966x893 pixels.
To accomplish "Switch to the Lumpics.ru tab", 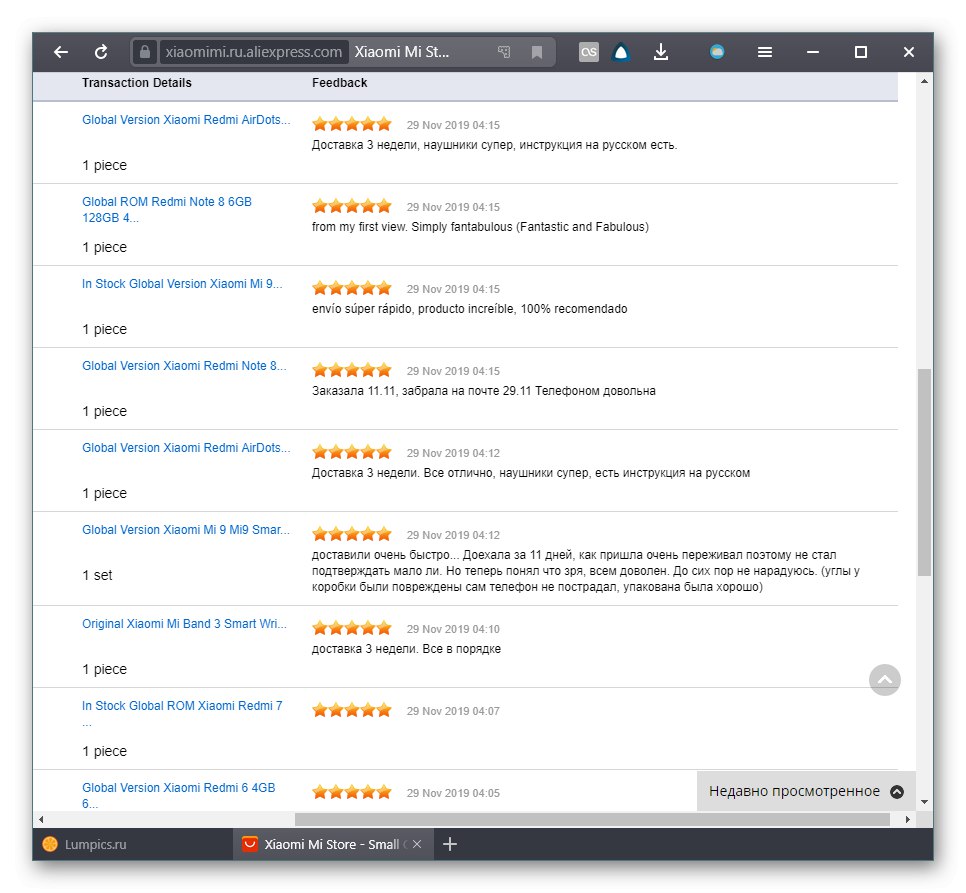I will pos(132,844).
